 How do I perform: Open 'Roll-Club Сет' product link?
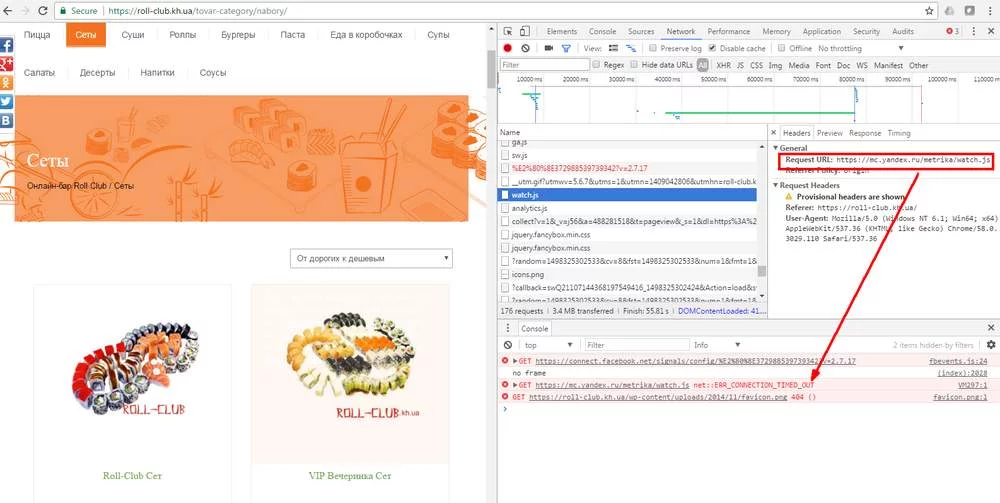pyautogui.click(x=133, y=476)
